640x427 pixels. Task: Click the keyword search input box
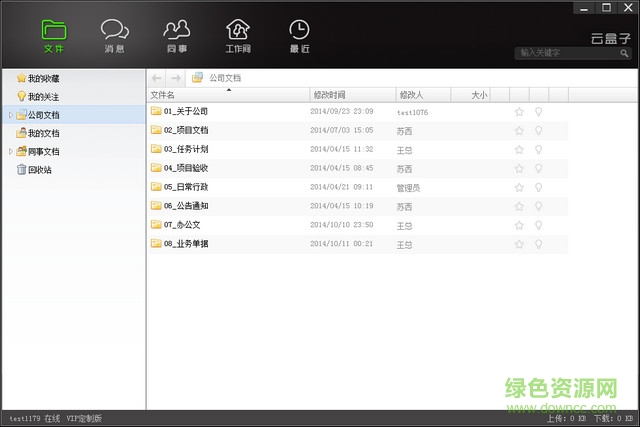(568, 52)
